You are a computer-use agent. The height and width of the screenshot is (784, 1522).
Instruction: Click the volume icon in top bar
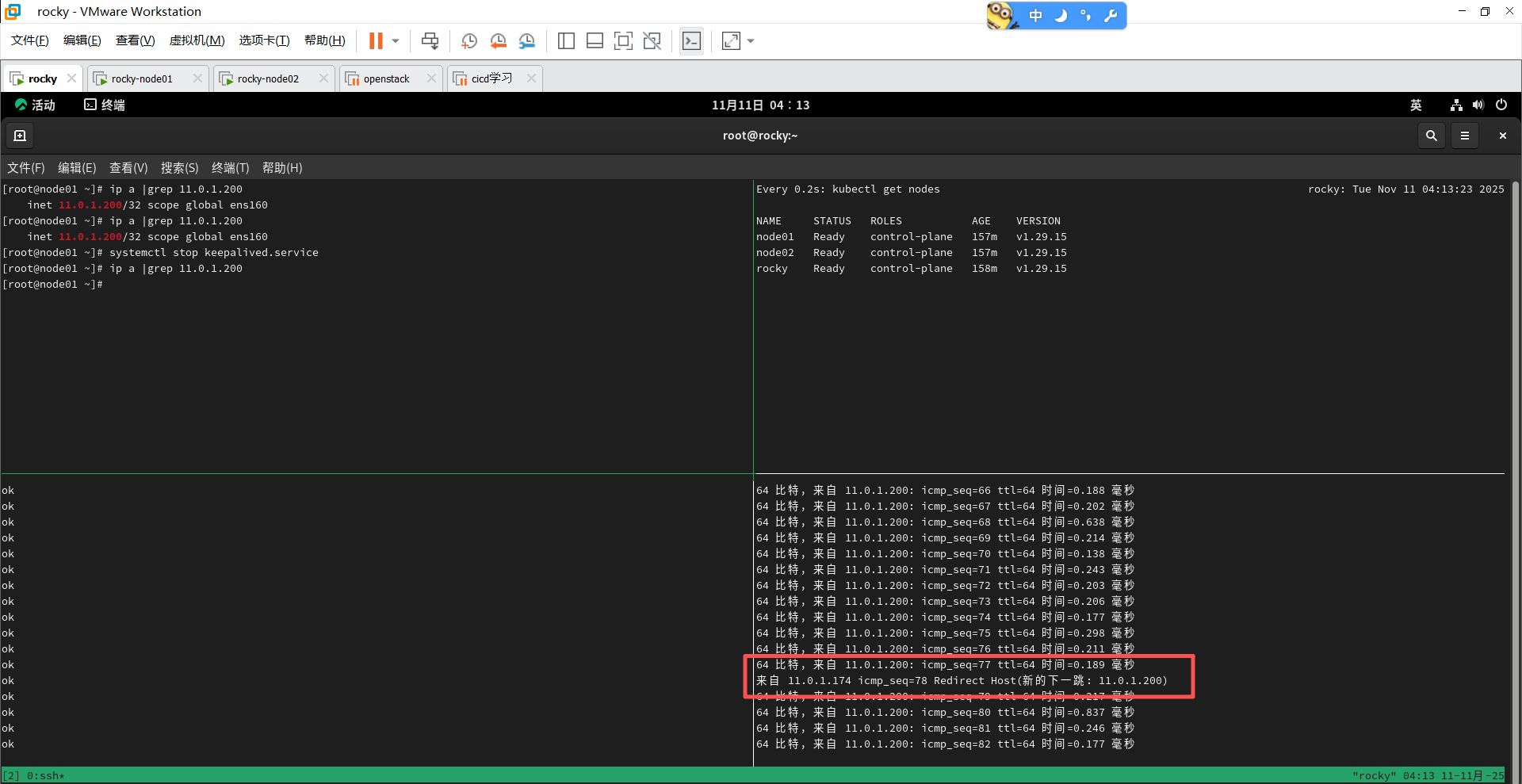tap(1478, 105)
